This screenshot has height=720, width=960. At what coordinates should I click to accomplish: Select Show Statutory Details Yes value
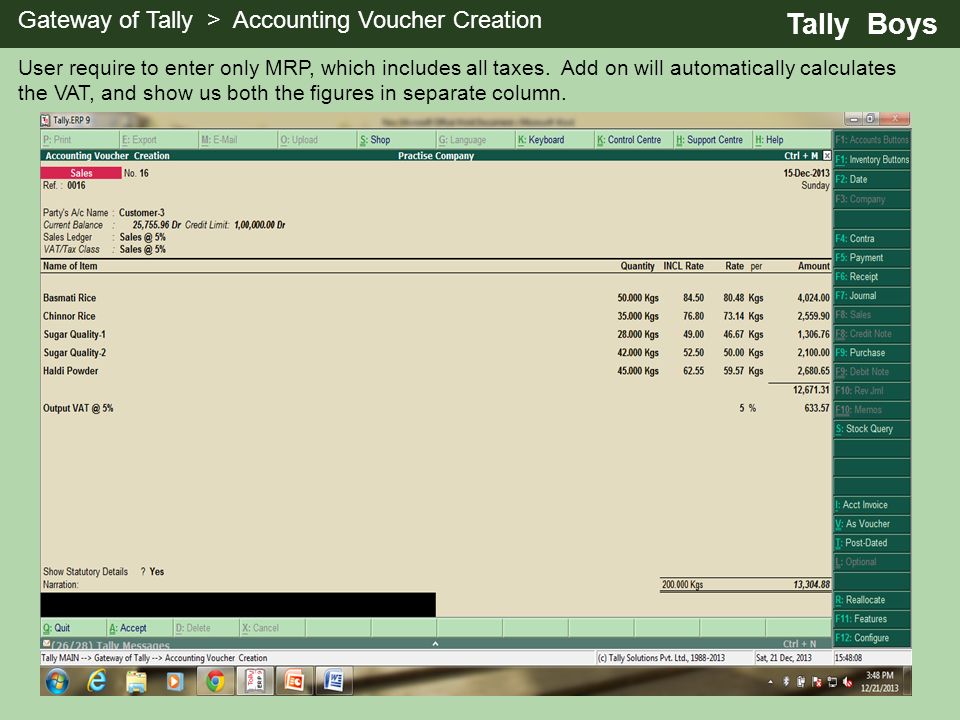point(157,571)
